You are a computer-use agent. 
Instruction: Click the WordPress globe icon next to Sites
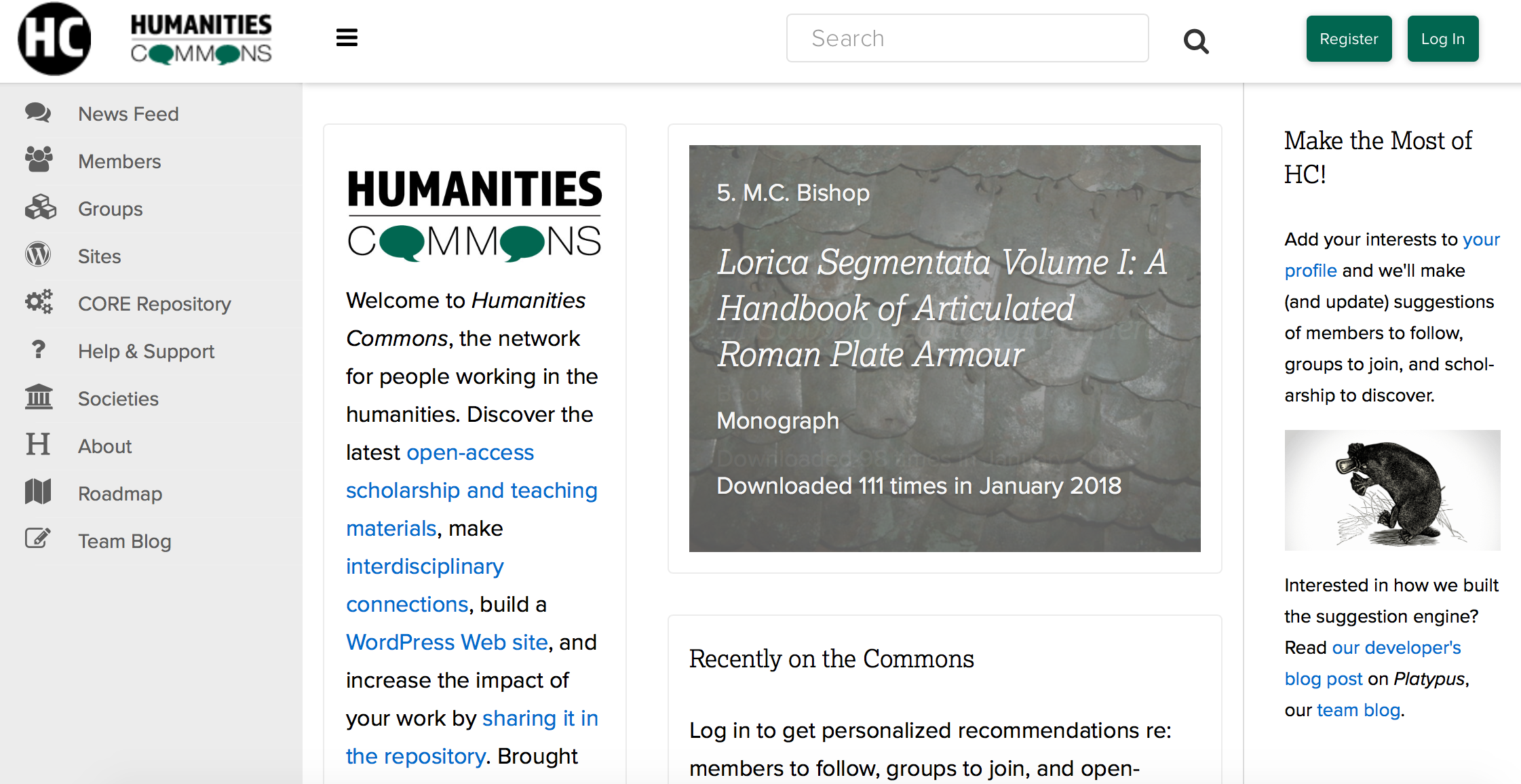(x=38, y=255)
